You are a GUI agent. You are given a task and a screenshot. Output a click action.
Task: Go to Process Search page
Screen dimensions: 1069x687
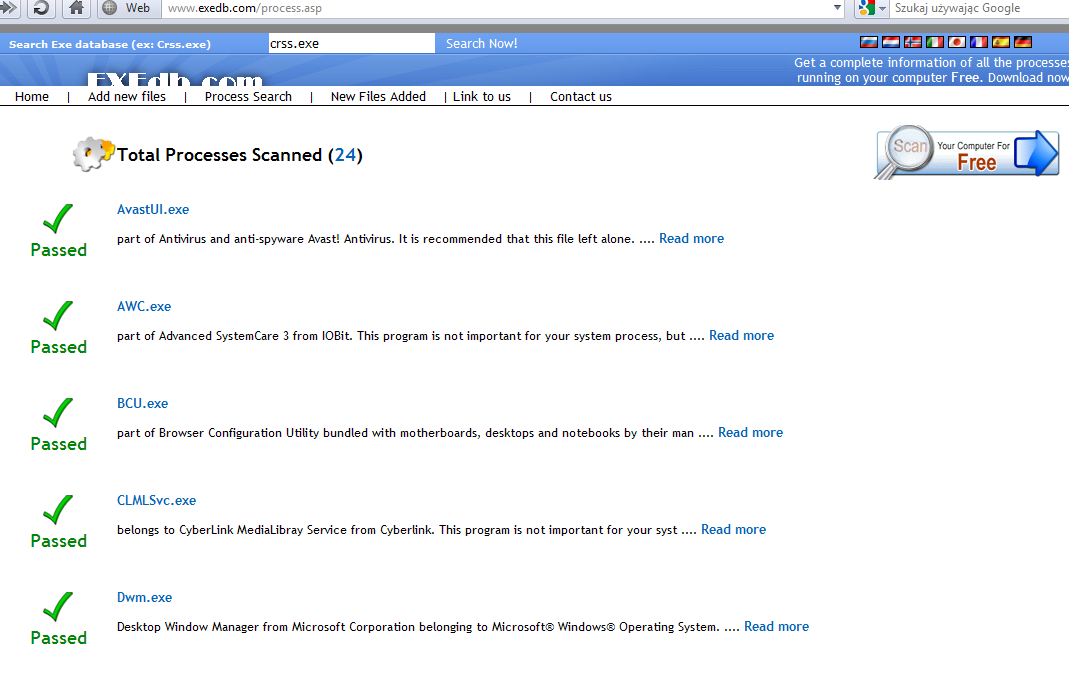pyautogui.click(x=248, y=97)
